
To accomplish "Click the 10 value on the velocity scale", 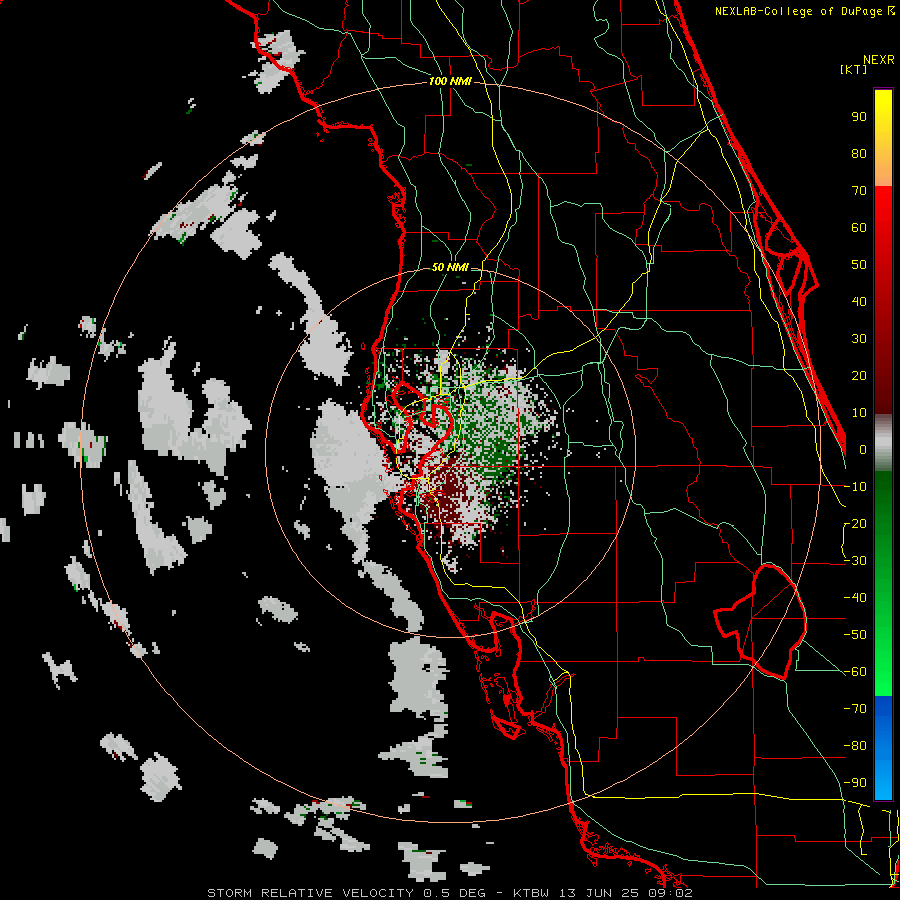I will click(x=859, y=413).
